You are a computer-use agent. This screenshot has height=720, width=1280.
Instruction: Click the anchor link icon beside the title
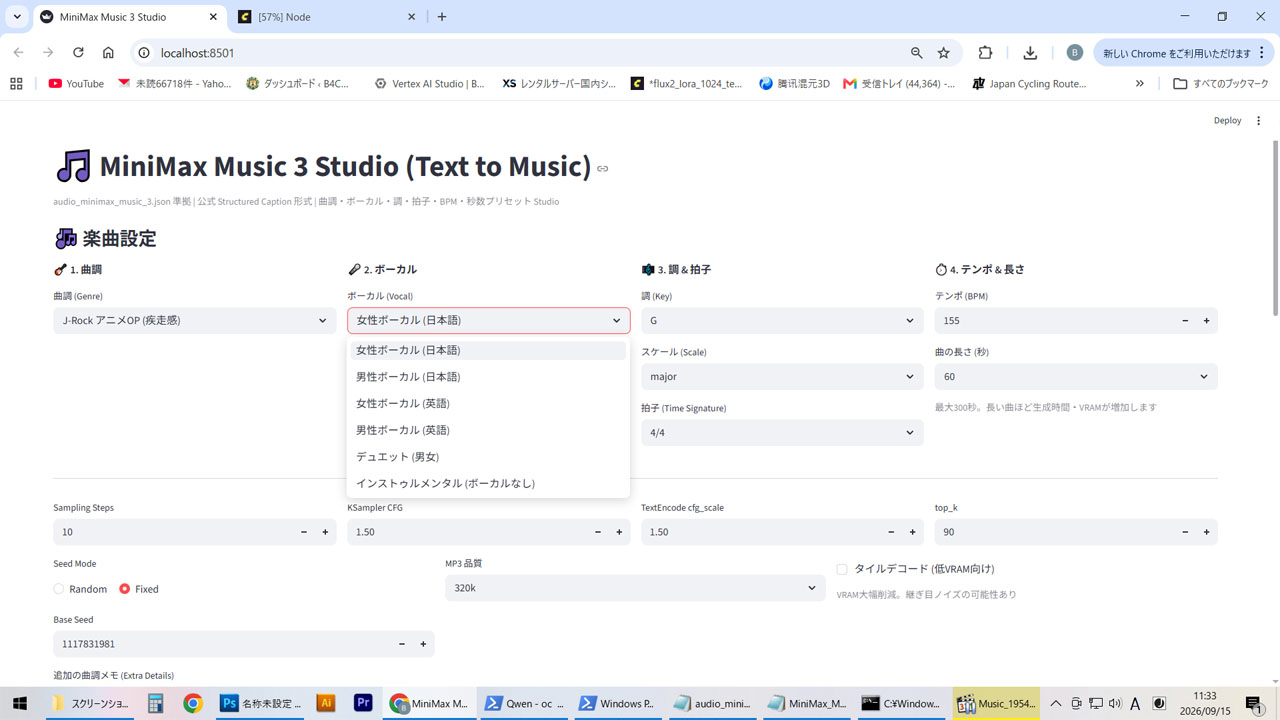point(602,168)
